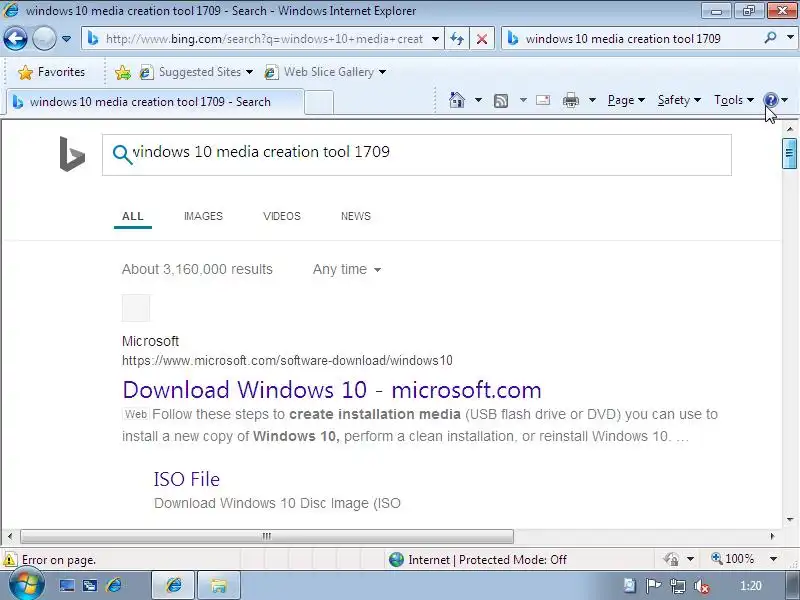The width and height of the screenshot is (800, 600).
Task: Open a new blank tab
Action: point(319,102)
